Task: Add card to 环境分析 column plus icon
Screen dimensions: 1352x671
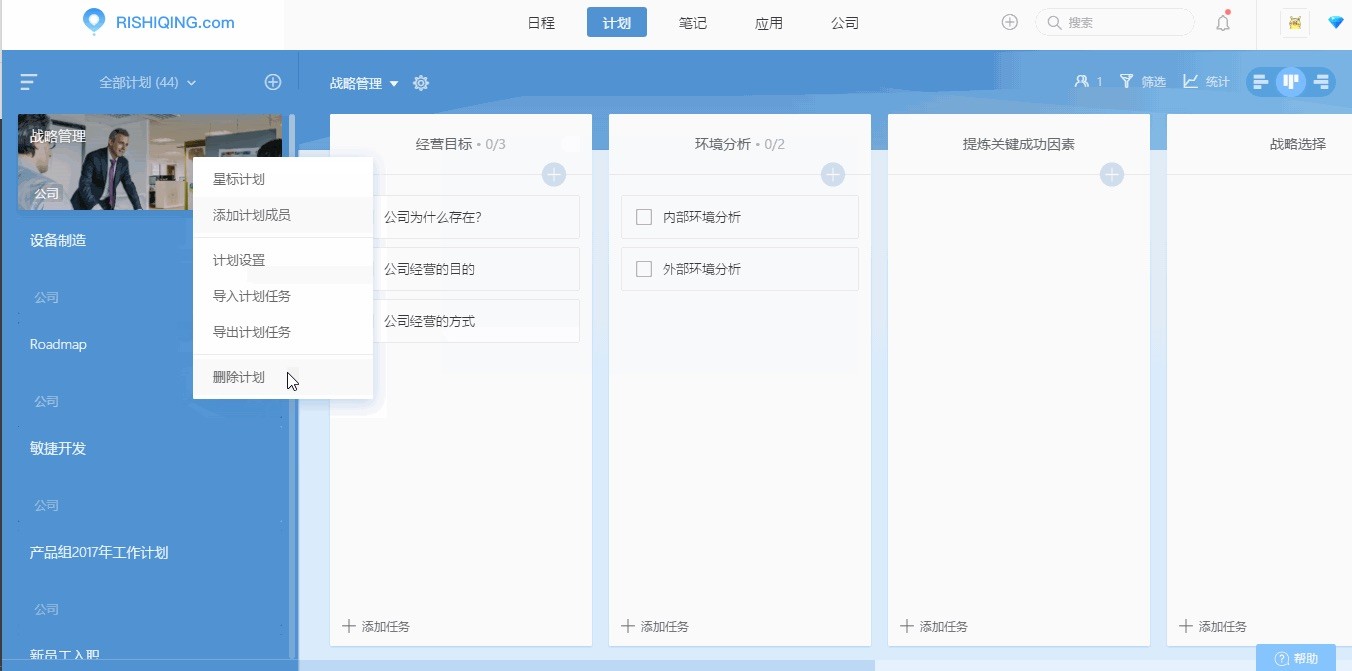Action: pyautogui.click(x=833, y=175)
